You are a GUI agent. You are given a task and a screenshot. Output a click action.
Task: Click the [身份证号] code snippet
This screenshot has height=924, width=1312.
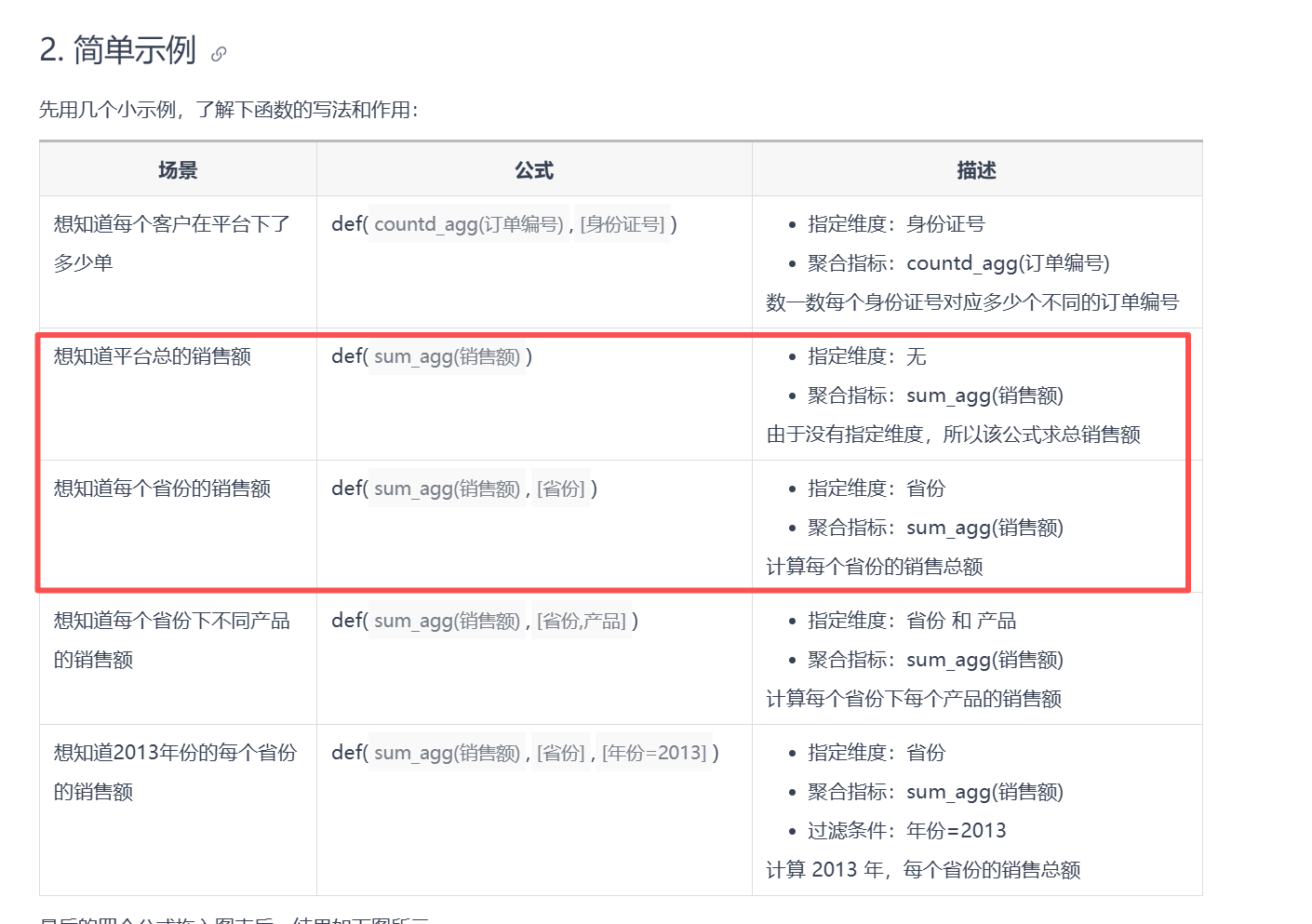click(623, 224)
